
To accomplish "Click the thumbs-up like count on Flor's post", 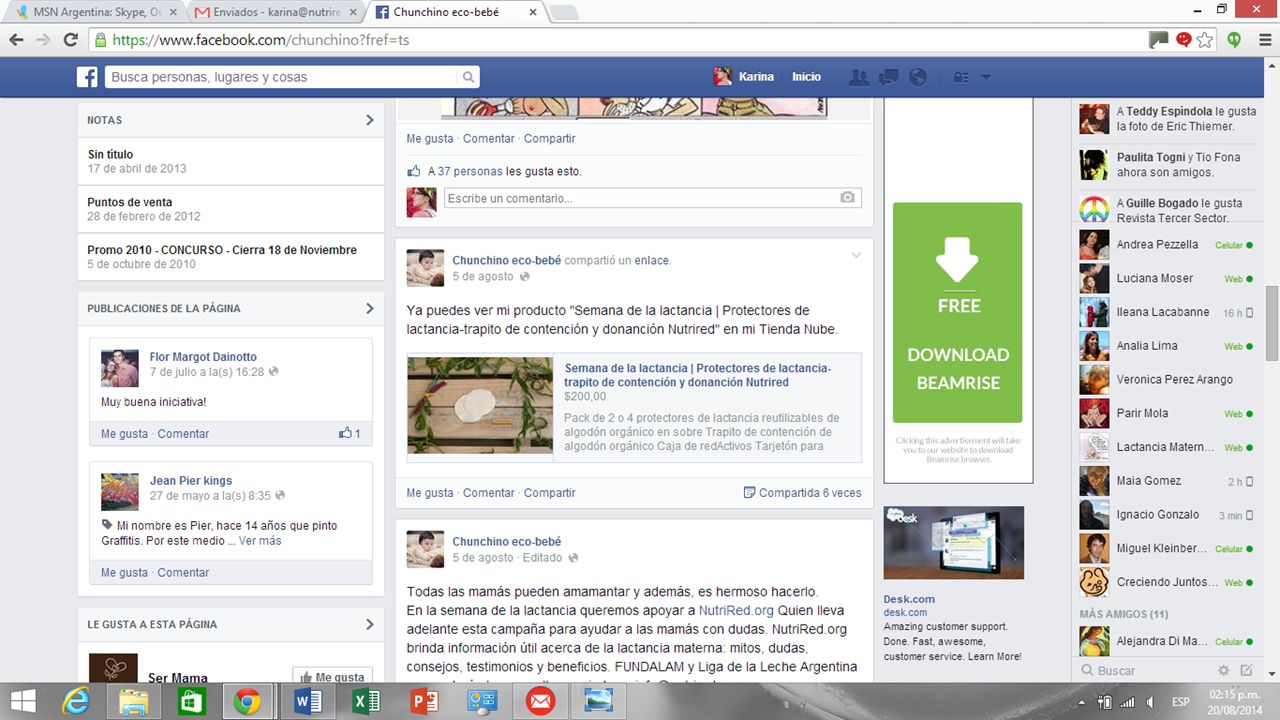I will (x=350, y=433).
